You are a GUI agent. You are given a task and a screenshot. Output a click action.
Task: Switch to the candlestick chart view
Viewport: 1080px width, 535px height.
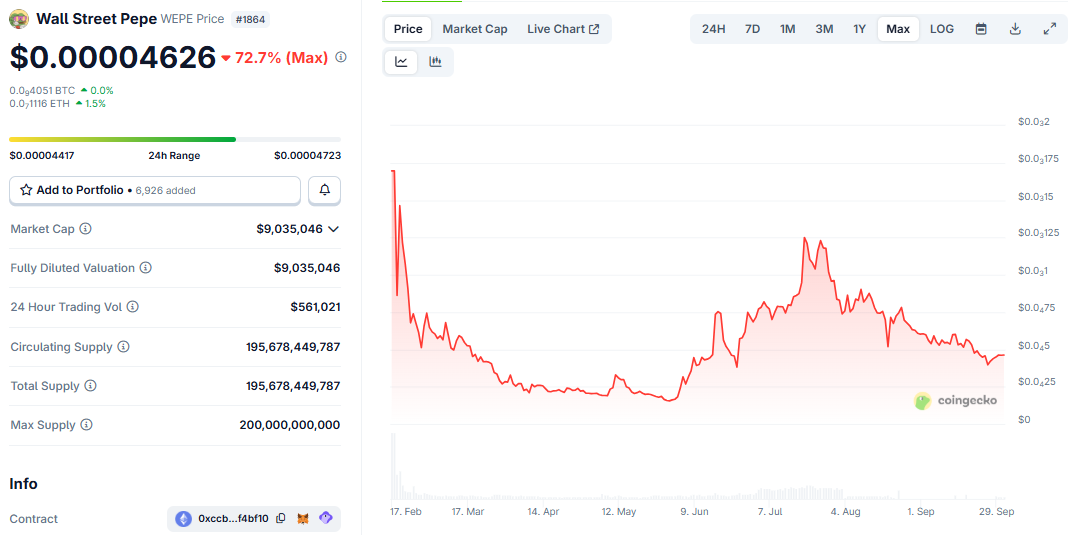point(435,62)
